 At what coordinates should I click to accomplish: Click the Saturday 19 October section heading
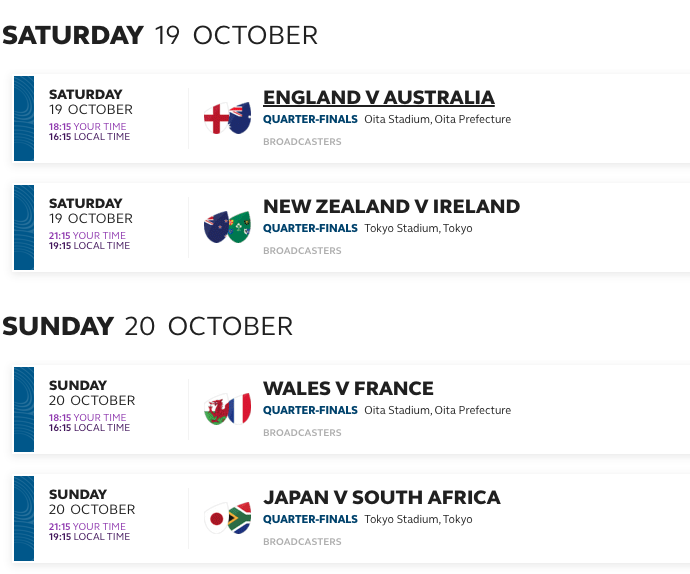click(x=160, y=35)
